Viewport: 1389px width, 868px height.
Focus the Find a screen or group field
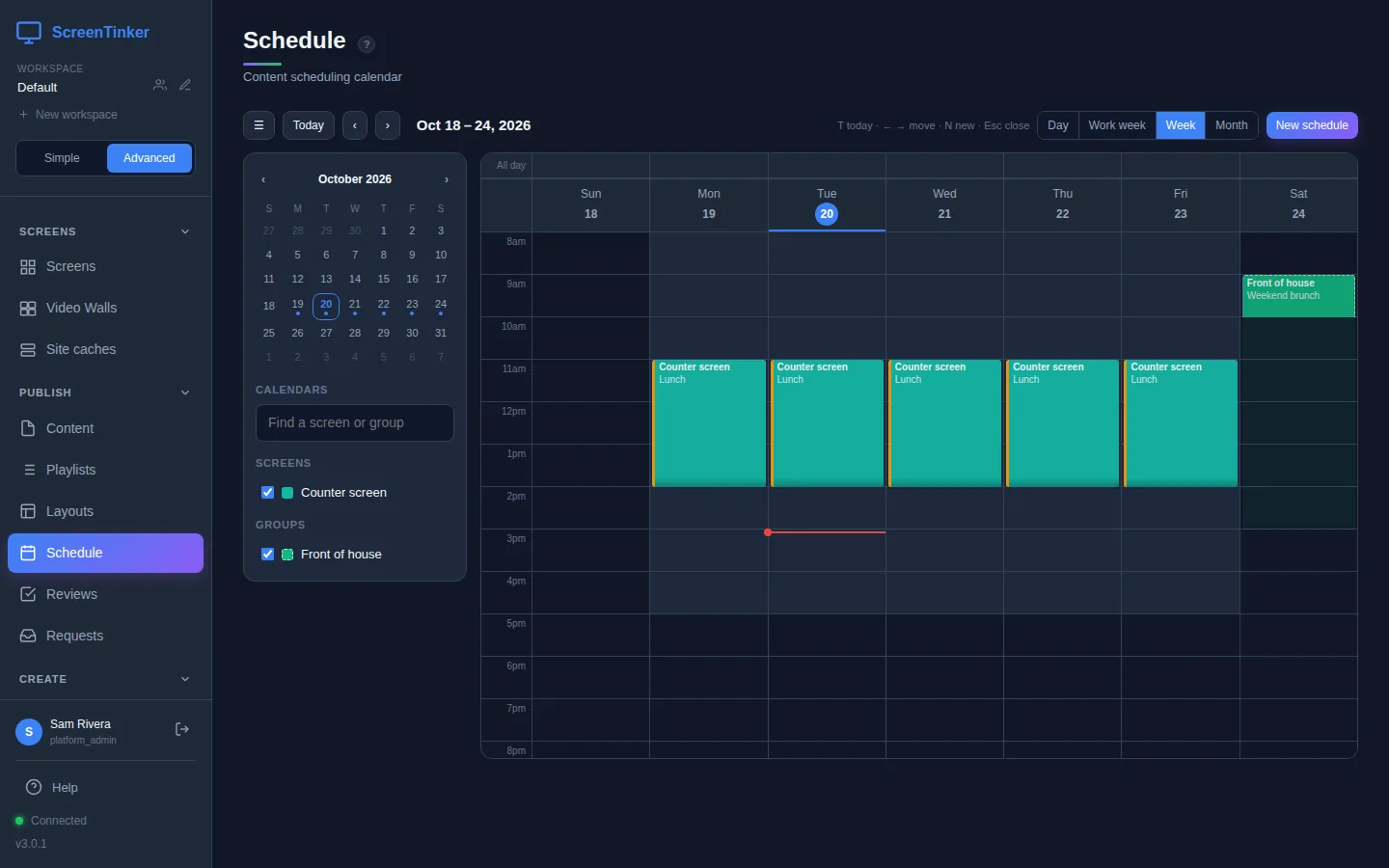click(x=355, y=422)
